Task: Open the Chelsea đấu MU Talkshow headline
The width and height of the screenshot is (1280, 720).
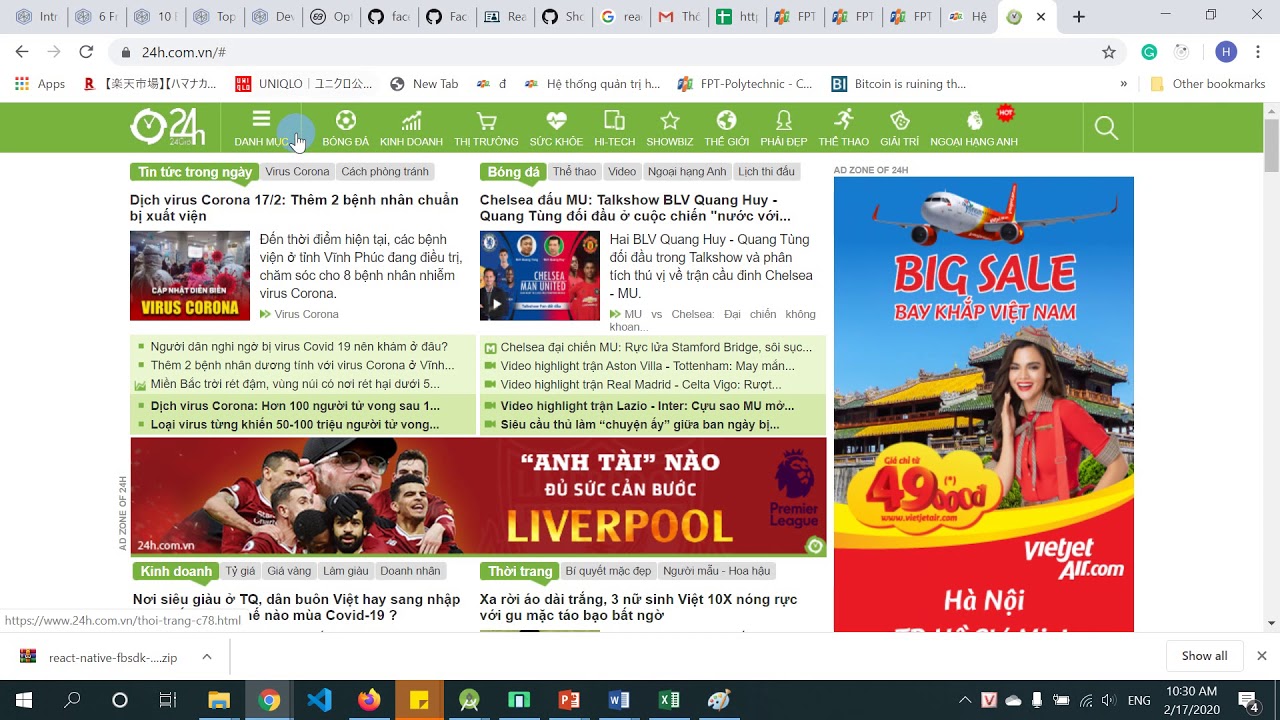Action: pos(635,208)
